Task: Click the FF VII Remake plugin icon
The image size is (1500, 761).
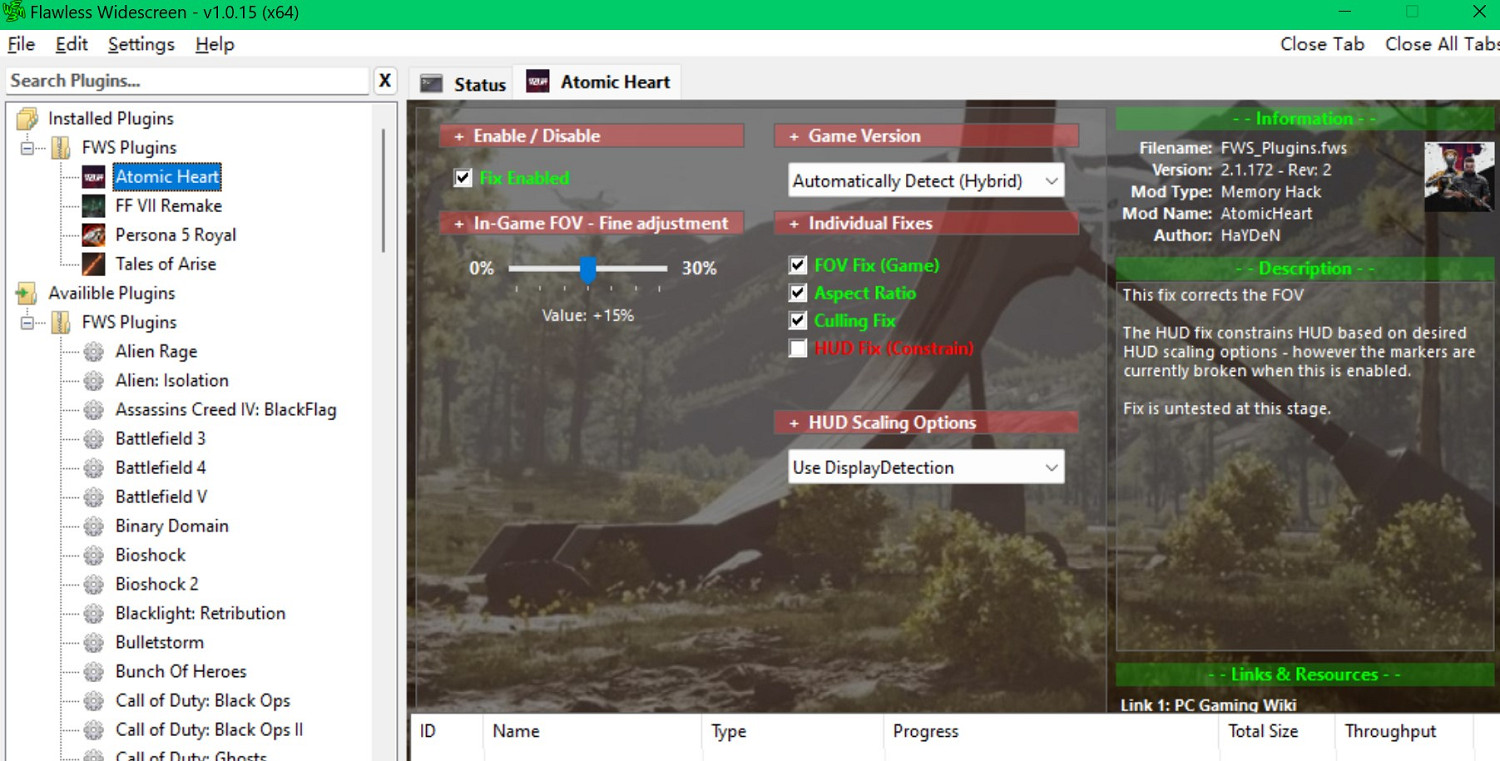Action: click(x=94, y=206)
